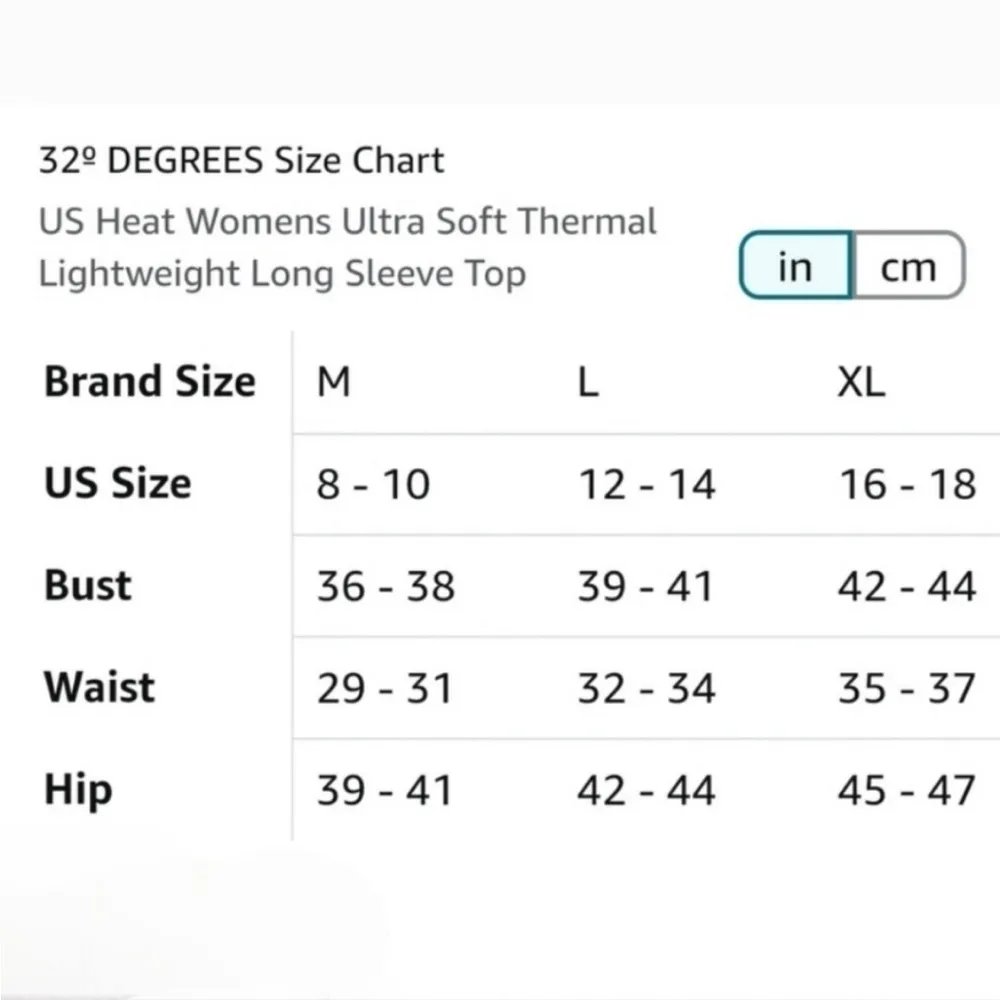The image size is (1000, 1000).
Task: Select the Hip 45 - 47 cell
Action: (x=906, y=791)
